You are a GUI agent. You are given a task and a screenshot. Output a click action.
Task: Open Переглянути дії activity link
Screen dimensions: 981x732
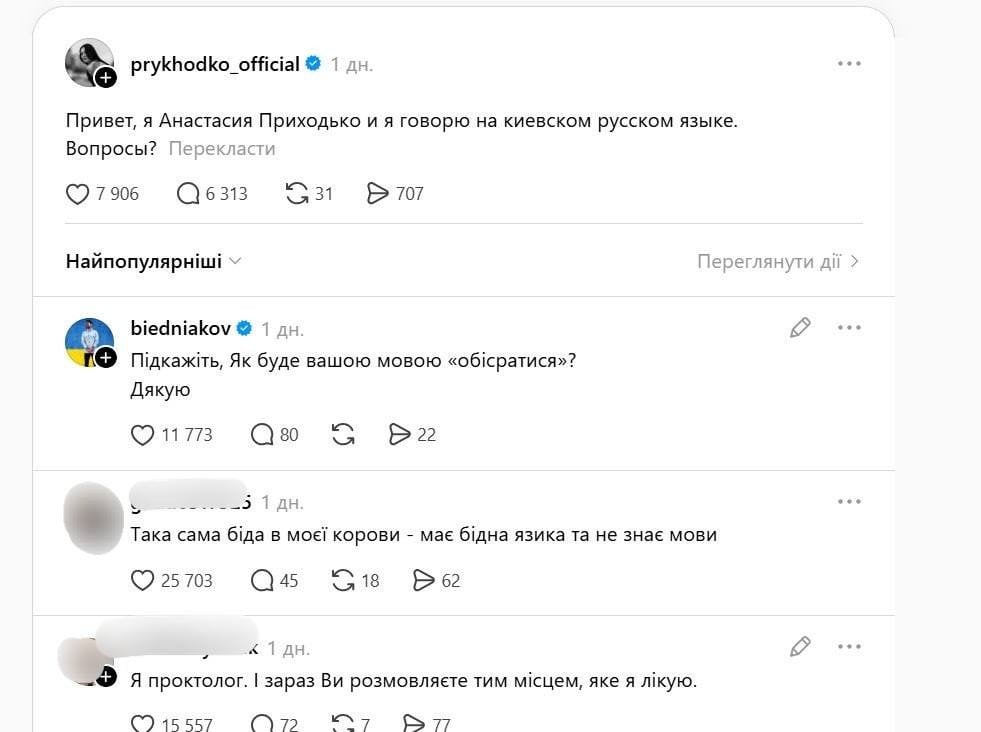click(x=778, y=262)
